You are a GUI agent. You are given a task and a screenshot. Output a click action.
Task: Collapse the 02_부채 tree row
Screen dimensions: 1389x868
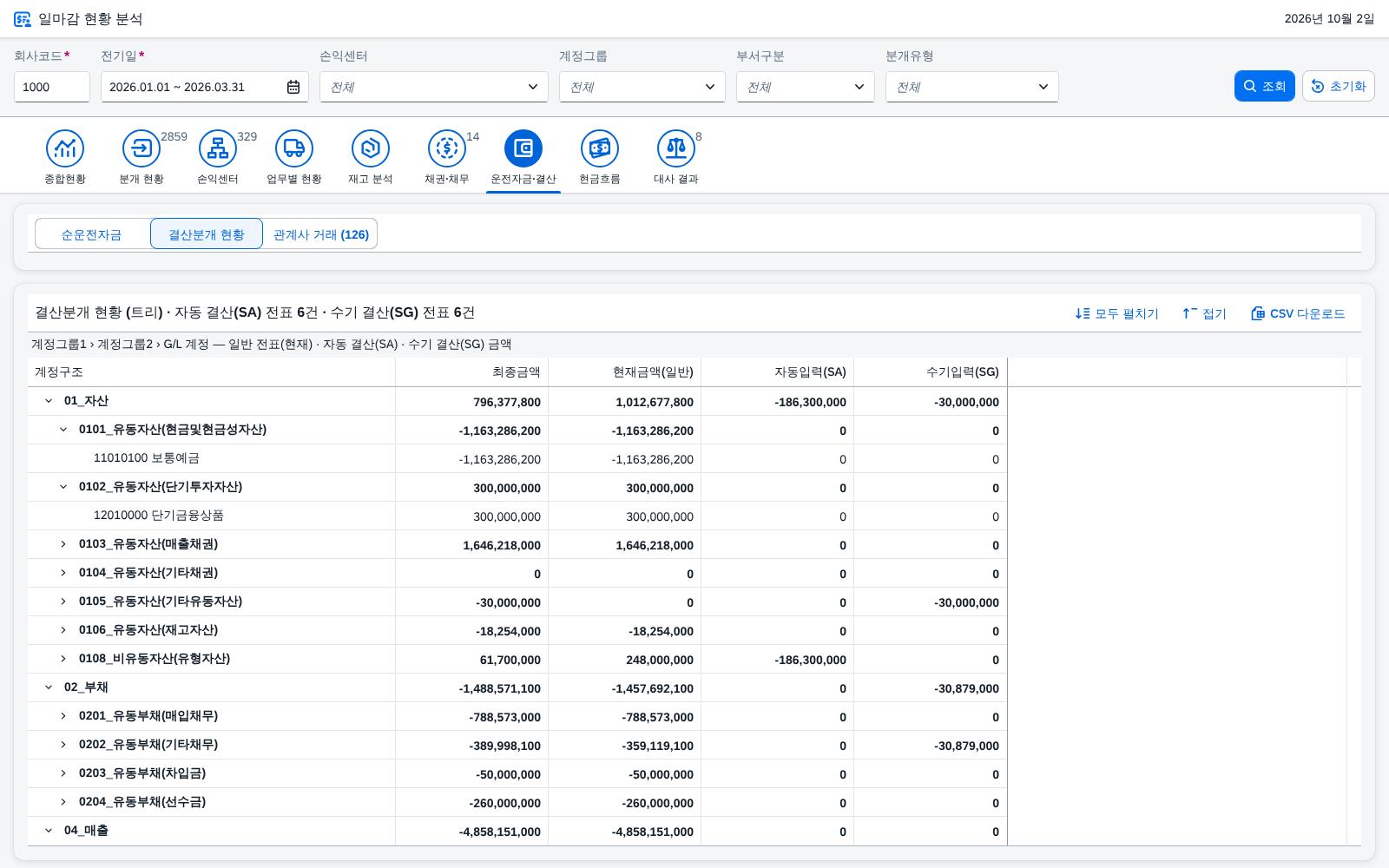pyautogui.click(x=49, y=687)
